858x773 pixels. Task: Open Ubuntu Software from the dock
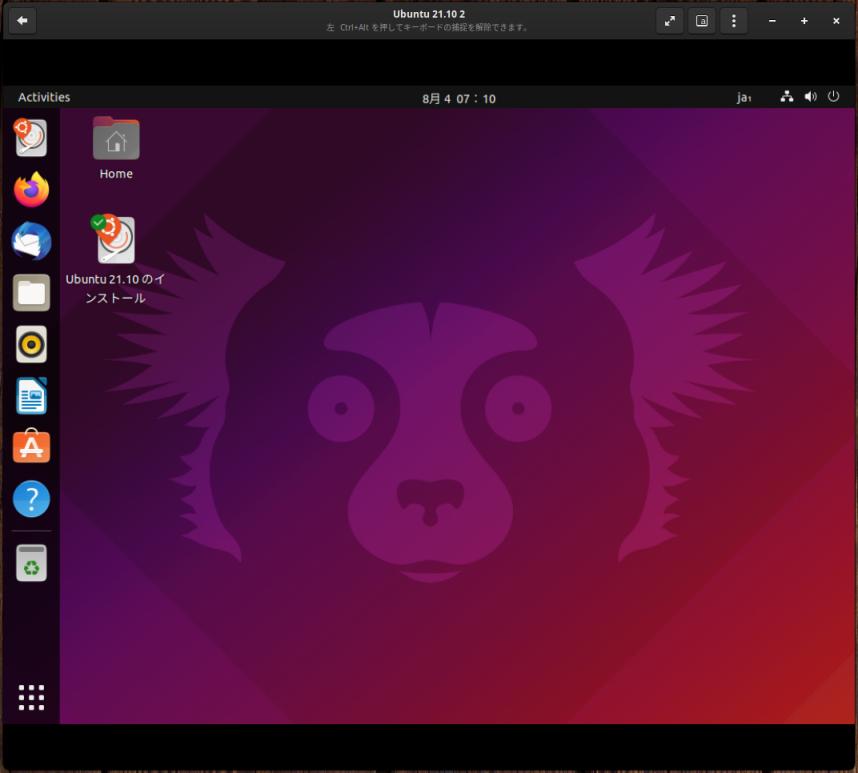click(x=31, y=446)
